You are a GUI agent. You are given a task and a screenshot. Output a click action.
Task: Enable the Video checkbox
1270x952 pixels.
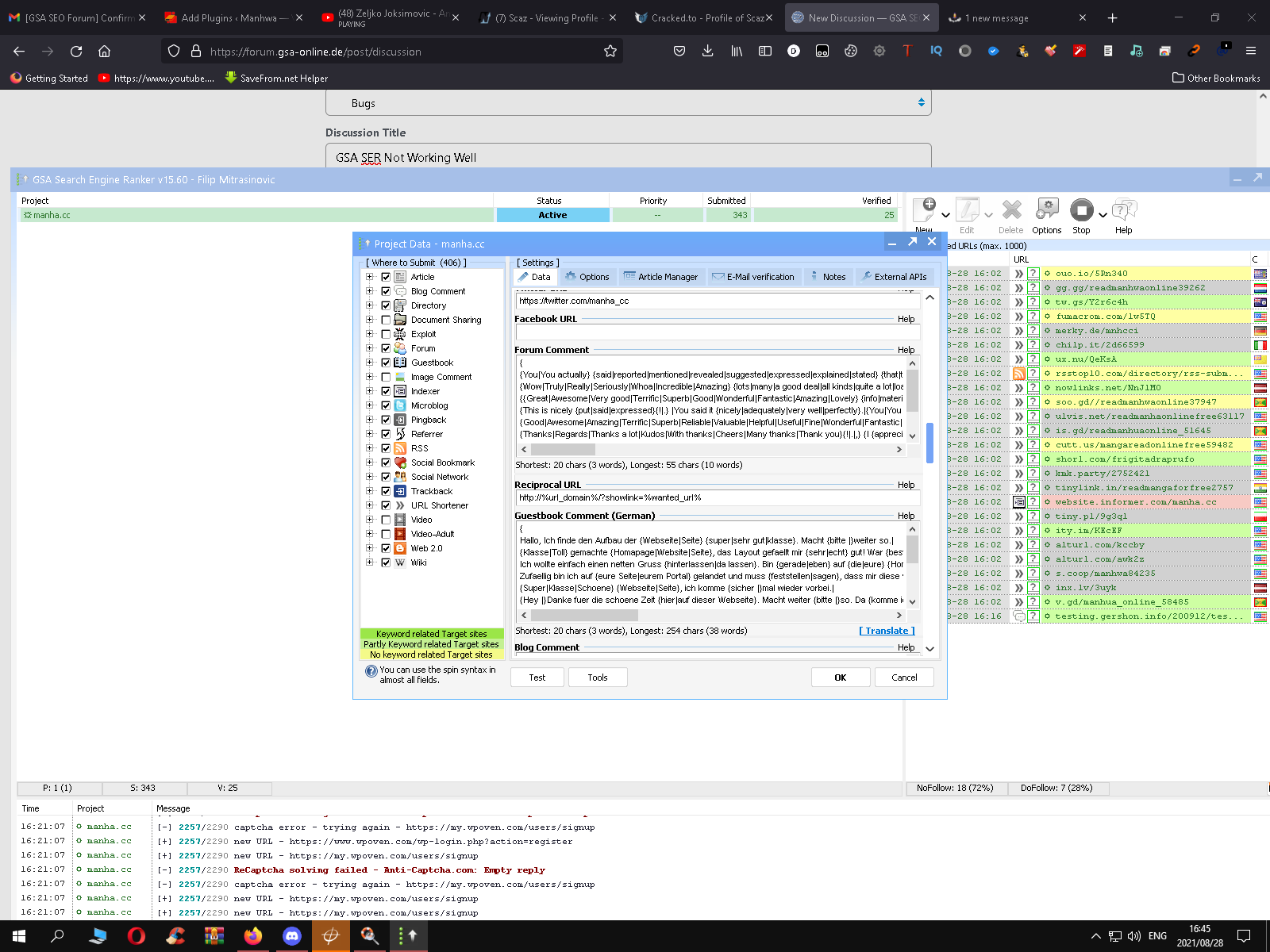click(x=386, y=520)
